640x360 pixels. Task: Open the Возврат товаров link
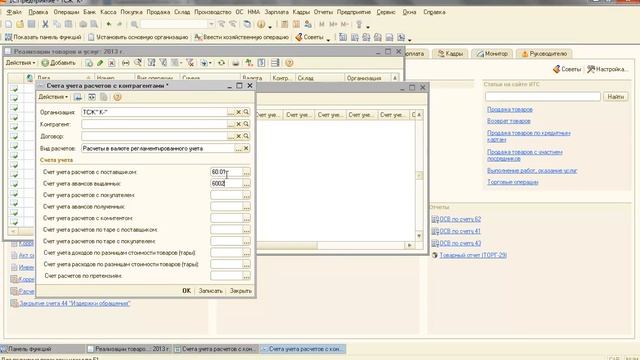coord(509,121)
